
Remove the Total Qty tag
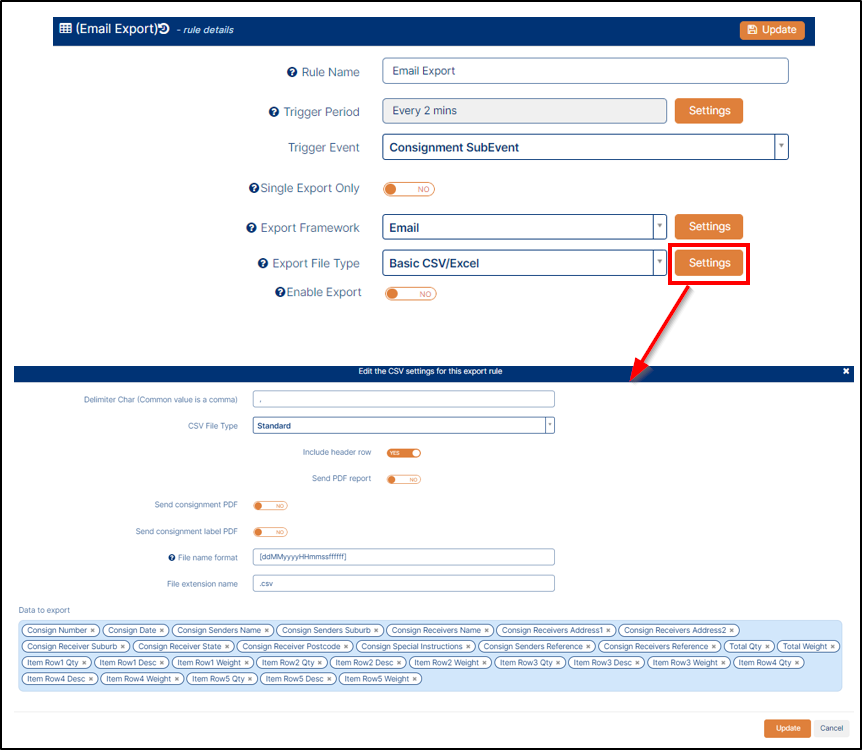(x=767, y=647)
